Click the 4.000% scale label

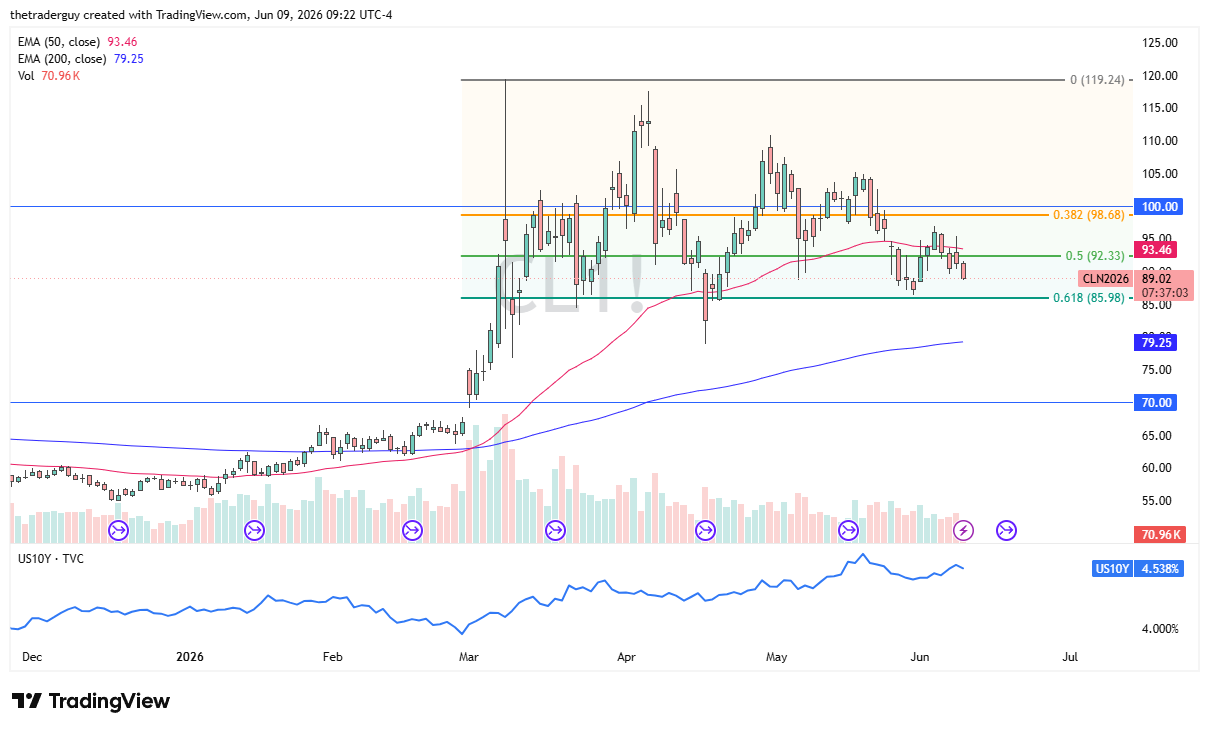pos(1161,629)
